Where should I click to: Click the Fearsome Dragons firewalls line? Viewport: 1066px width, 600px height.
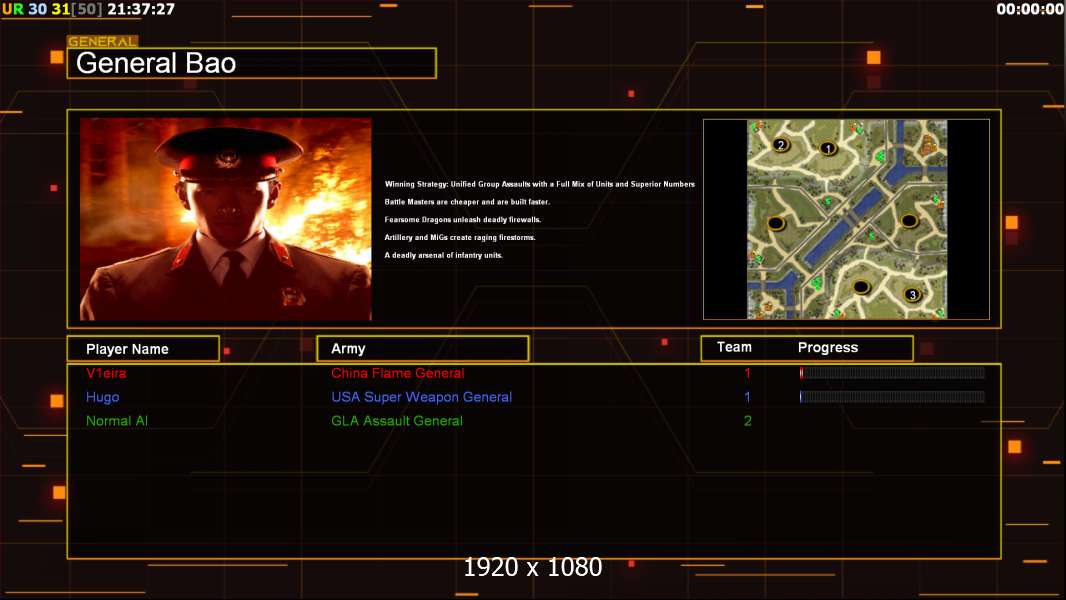(463, 219)
